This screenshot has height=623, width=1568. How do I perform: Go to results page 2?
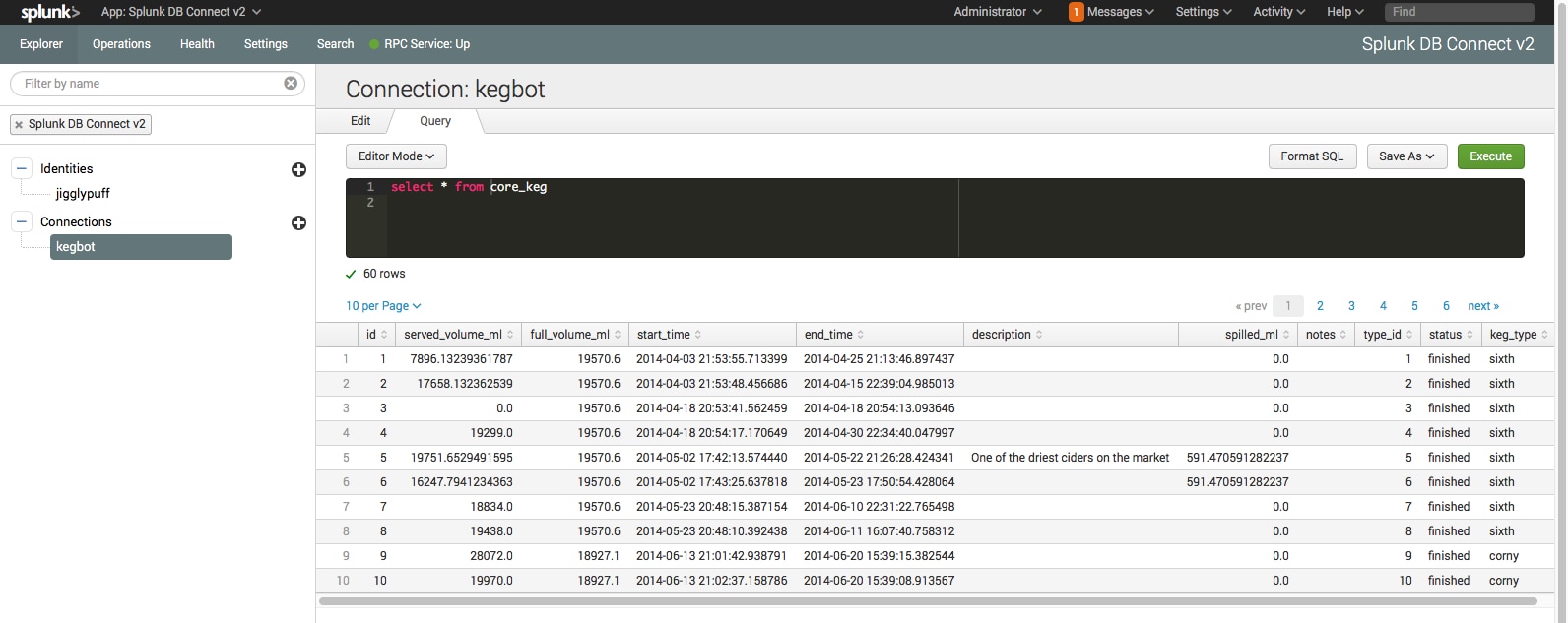pyautogui.click(x=1320, y=306)
